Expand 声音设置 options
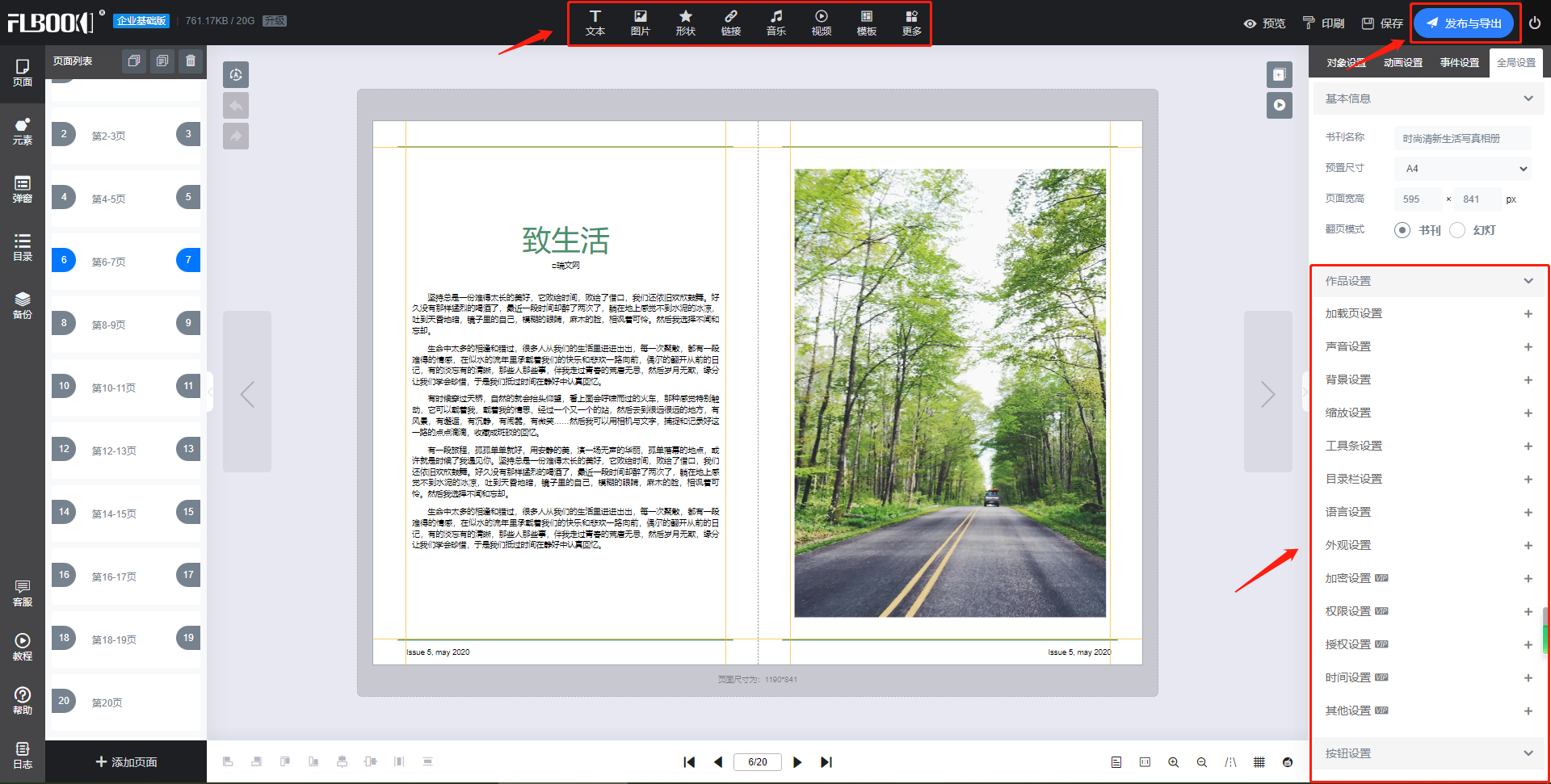 tap(1528, 347)
